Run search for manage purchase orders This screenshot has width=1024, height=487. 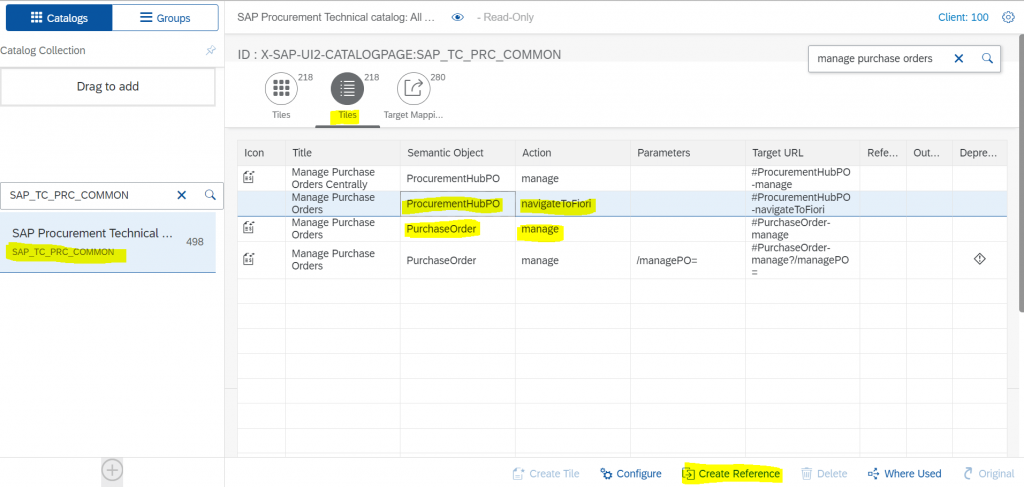pos(987,59)
